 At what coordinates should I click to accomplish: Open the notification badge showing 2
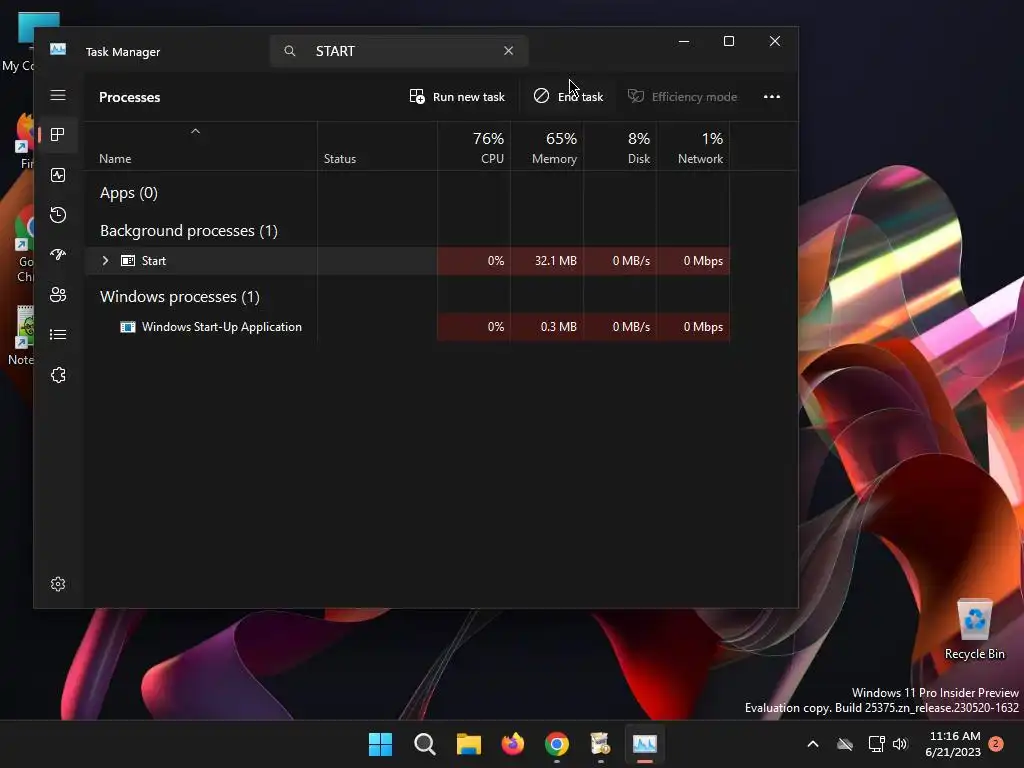pos(996,744)
